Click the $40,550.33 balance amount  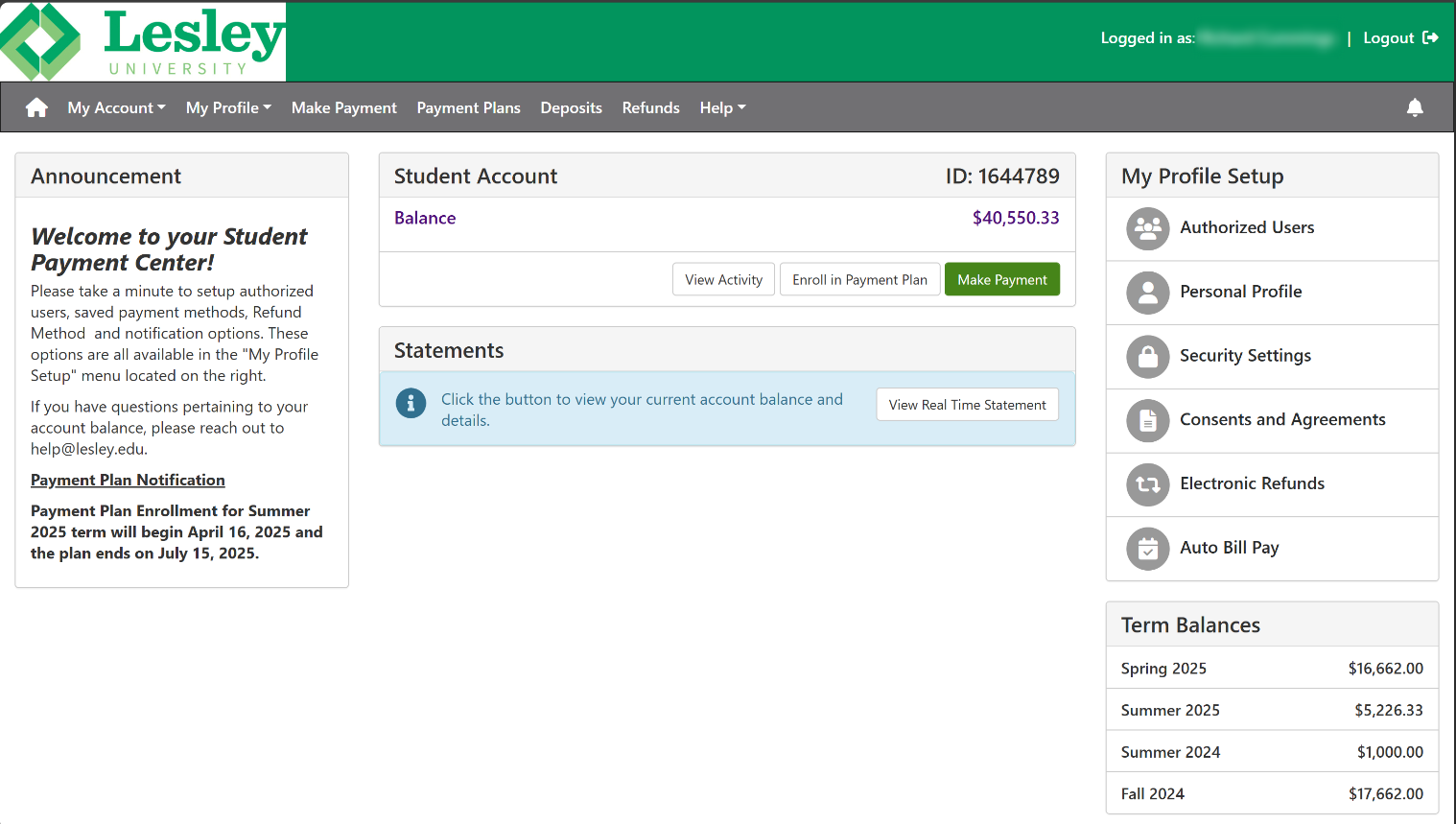coord(1016,218)
